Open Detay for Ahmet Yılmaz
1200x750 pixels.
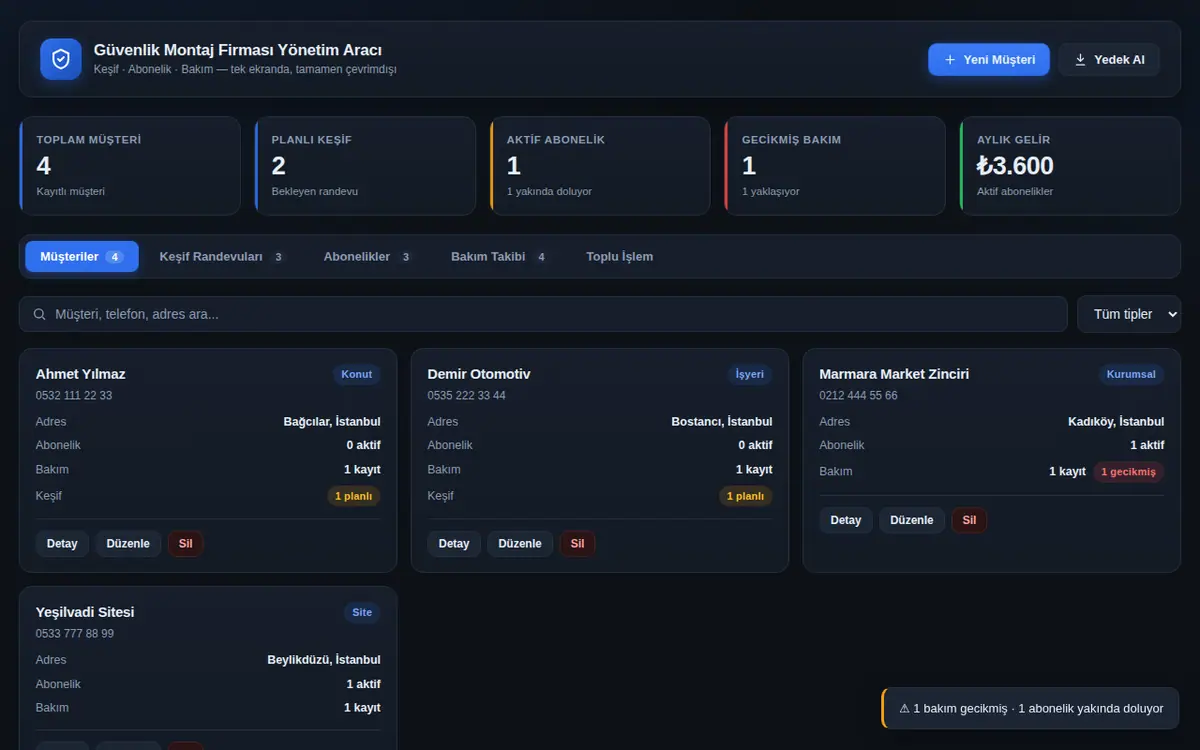[62, 544]
